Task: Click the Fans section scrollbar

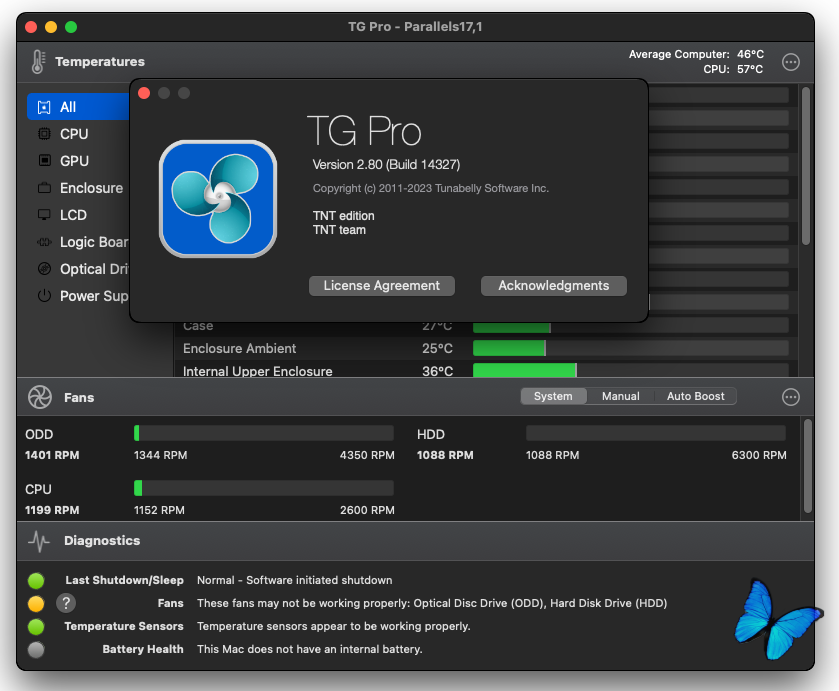Action: coord(807,466)
